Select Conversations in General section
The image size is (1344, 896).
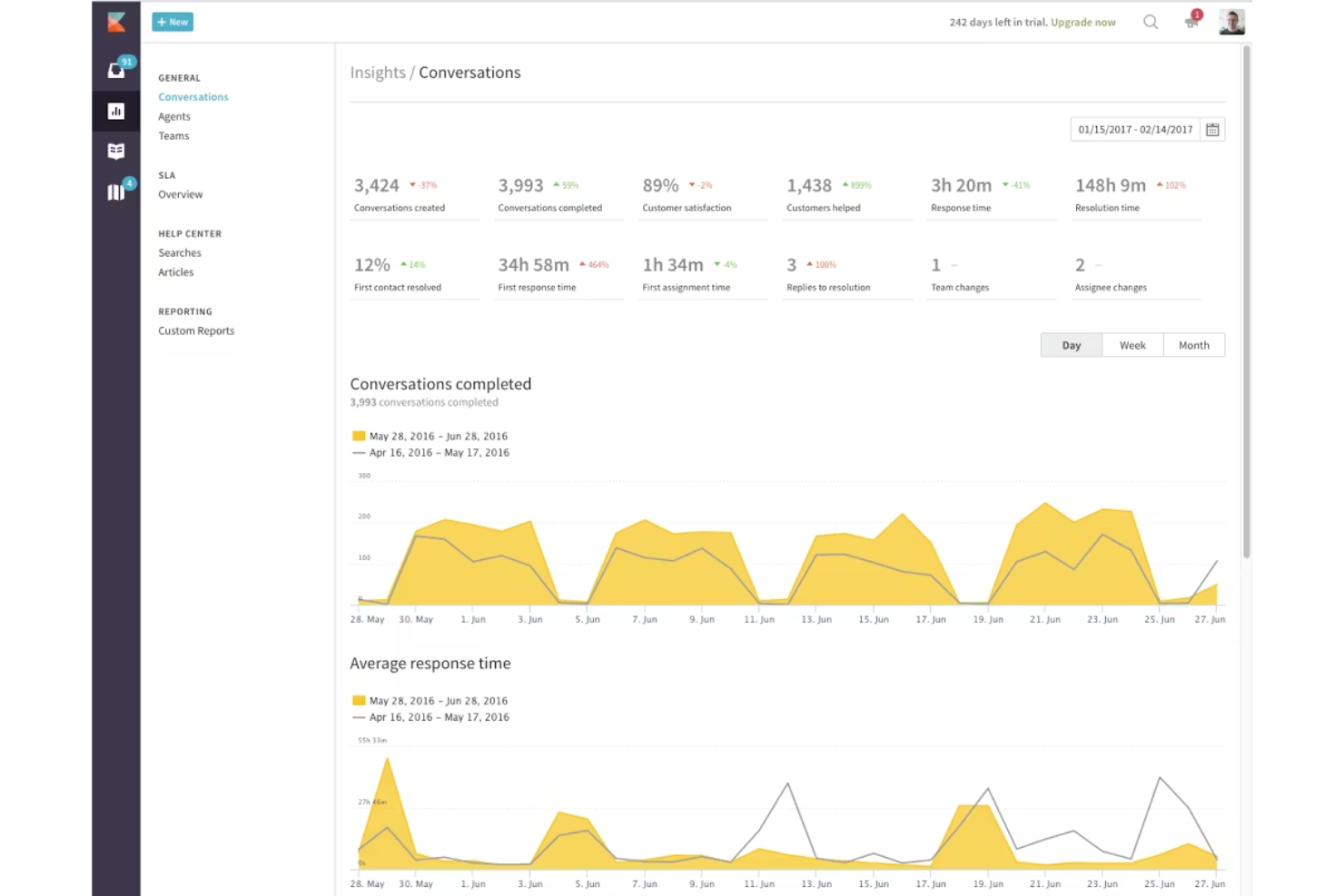point(193,97)
